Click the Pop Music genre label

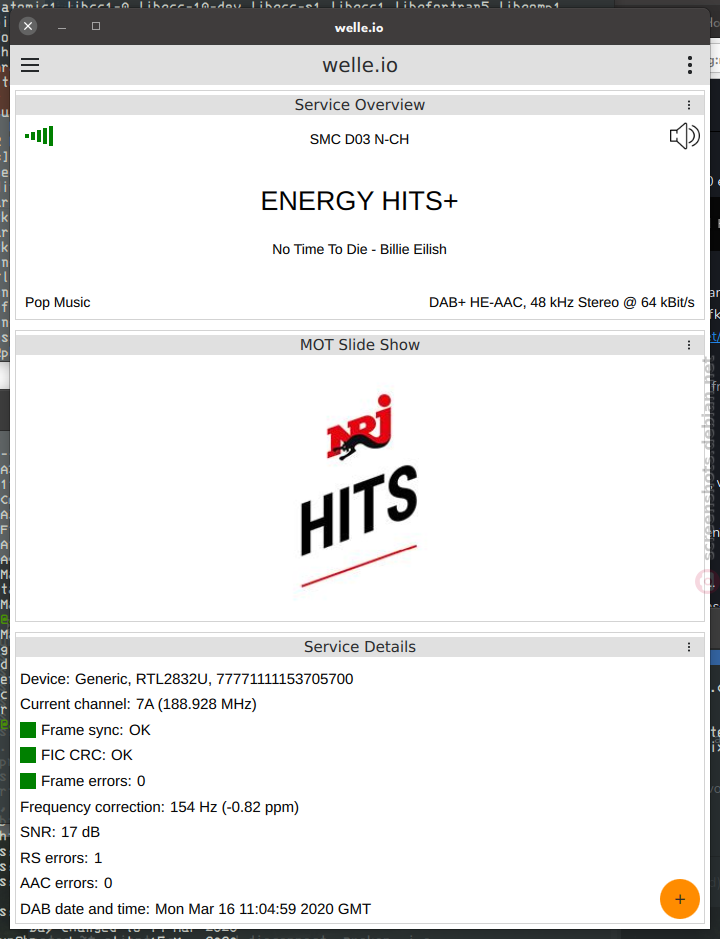point(58,302)
